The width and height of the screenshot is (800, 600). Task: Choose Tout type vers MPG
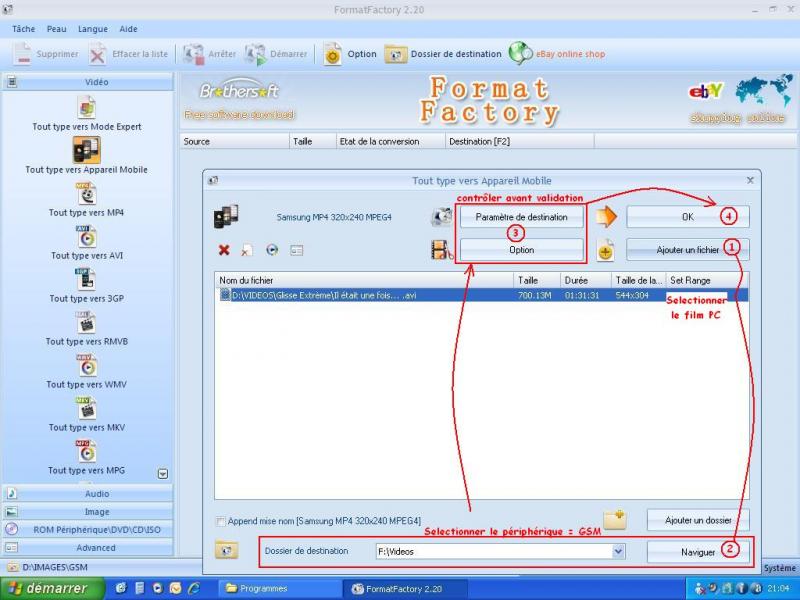[86, 457]
